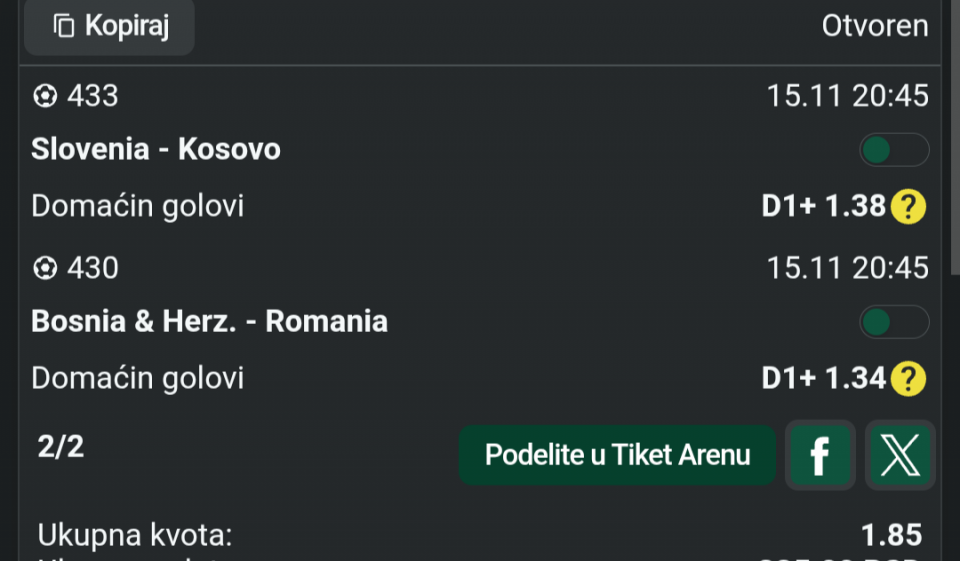This screenshot has width=960, height=561.
Task: Click the Otvoren ticket status label
Action: click(x=875, y=26)
